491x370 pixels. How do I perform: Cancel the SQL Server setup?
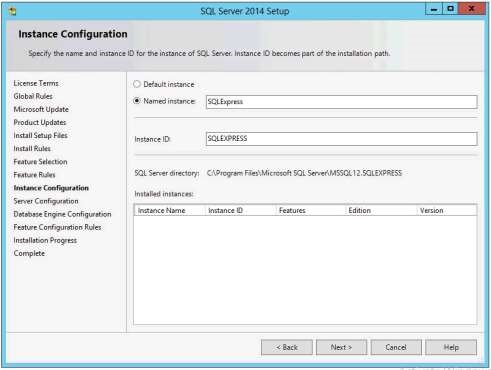[396, 347]
